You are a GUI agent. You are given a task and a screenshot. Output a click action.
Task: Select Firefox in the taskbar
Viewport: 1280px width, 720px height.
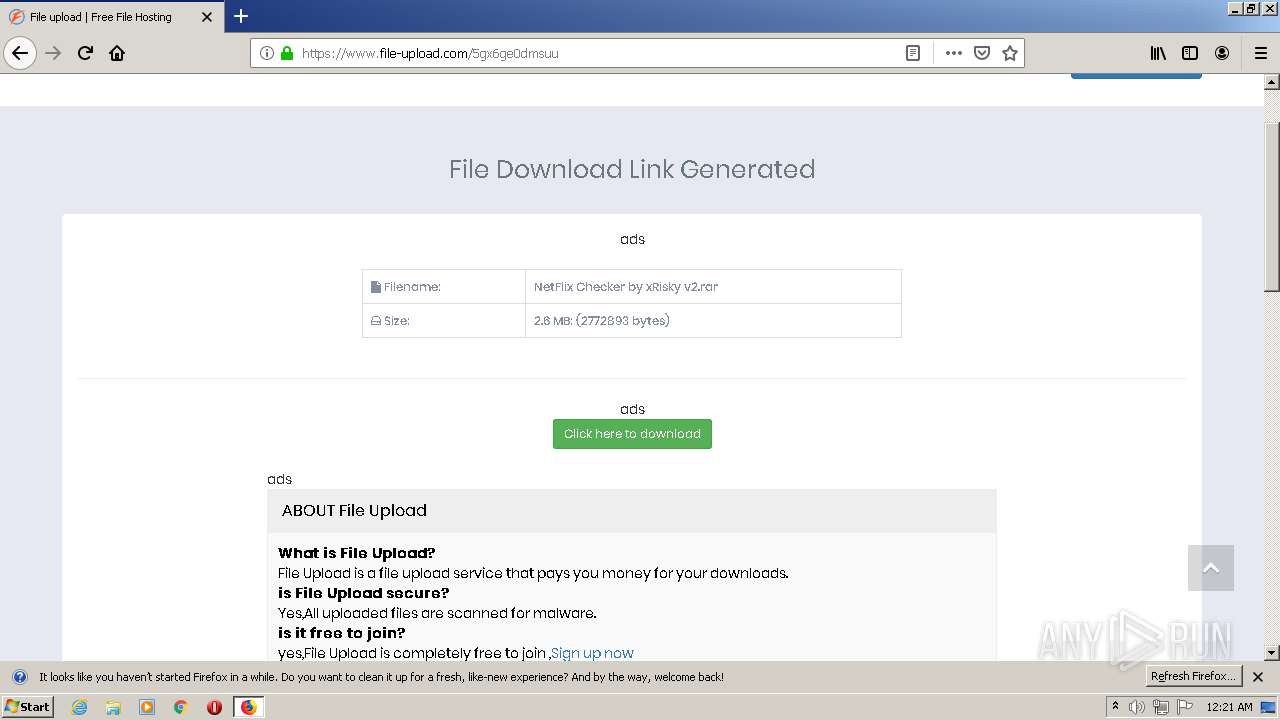248,707
